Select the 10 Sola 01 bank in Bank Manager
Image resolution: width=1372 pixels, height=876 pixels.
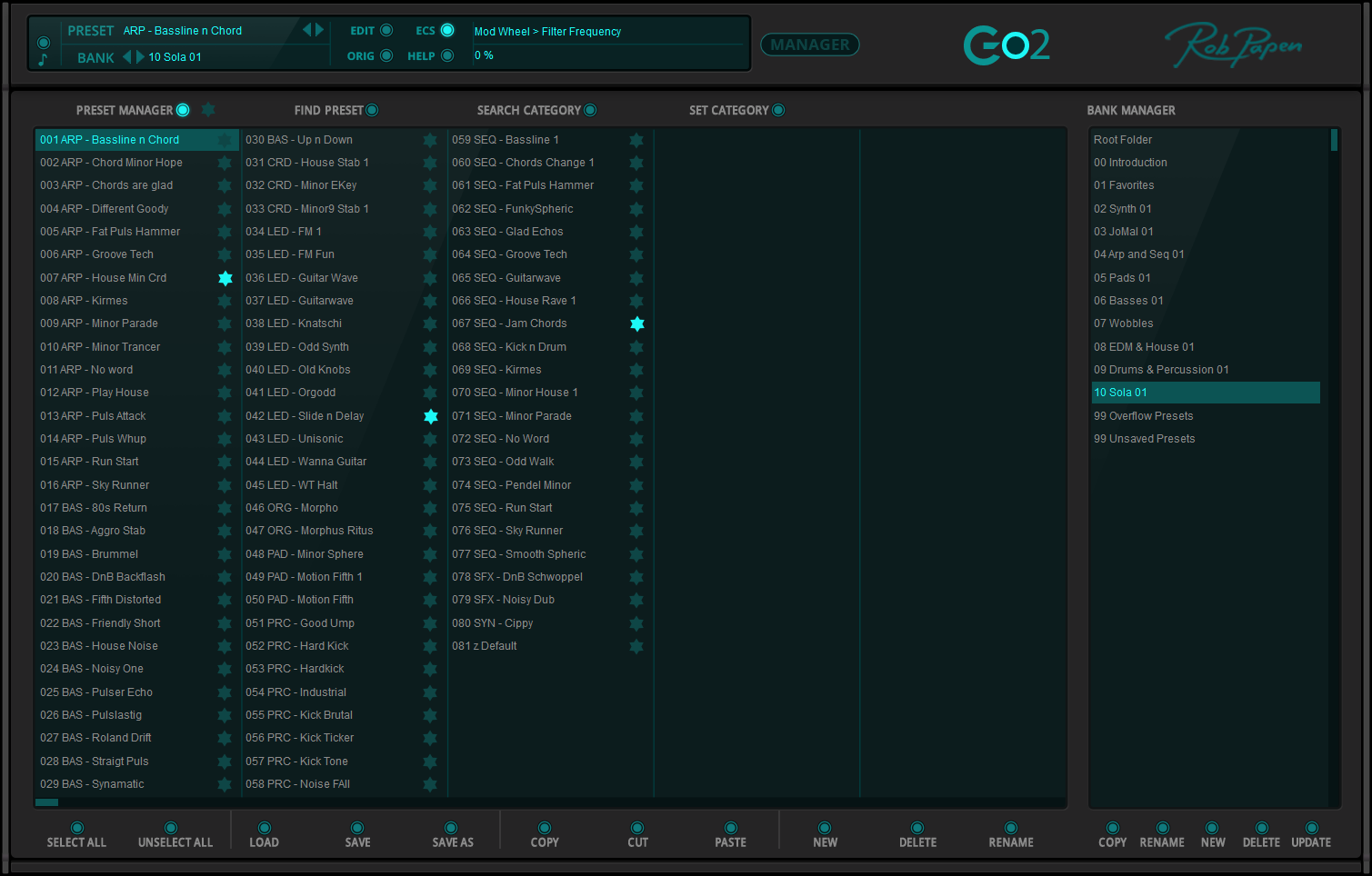[x=1206, y=392]
